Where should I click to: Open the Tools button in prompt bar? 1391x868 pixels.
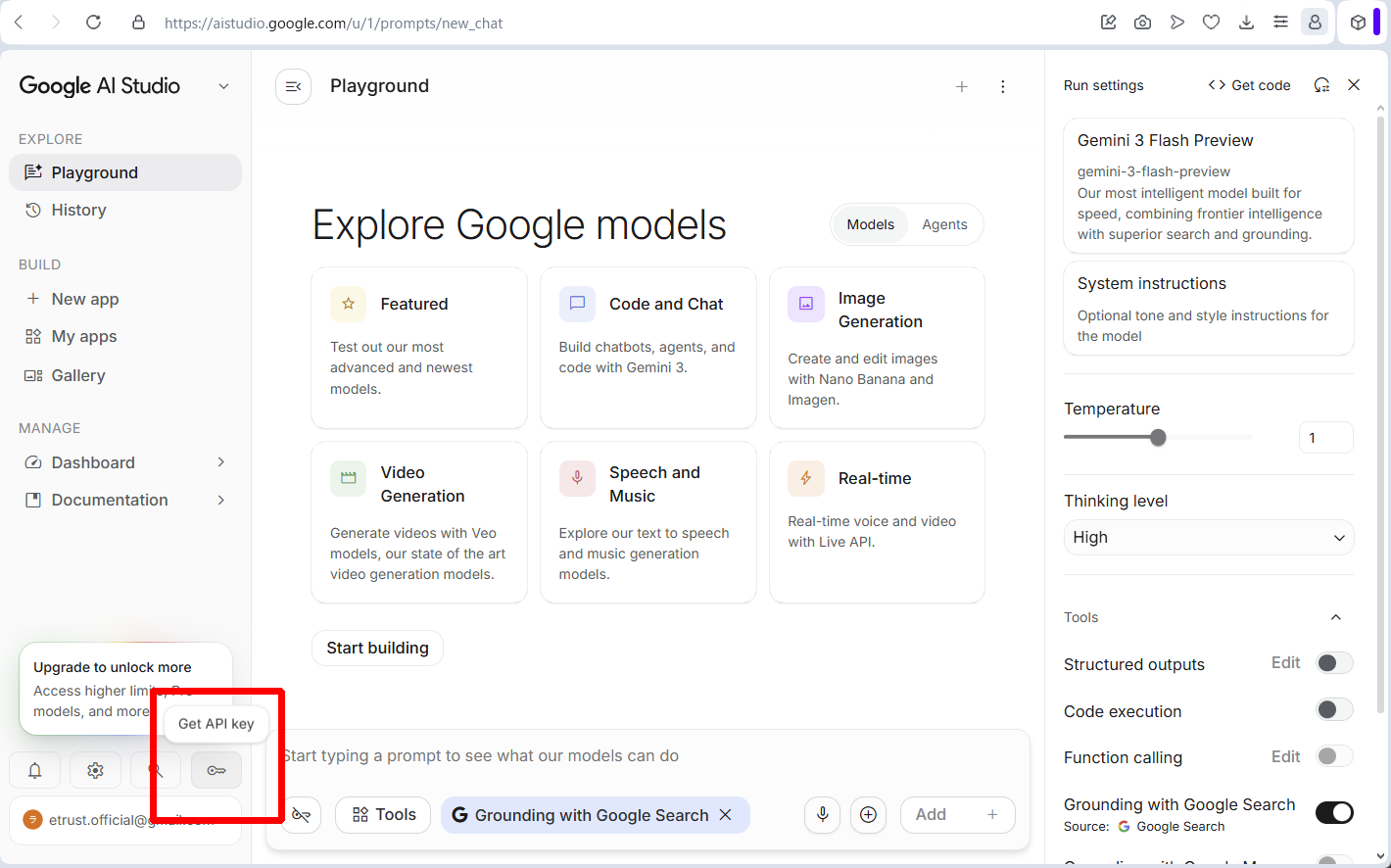[x=383, y=814]
